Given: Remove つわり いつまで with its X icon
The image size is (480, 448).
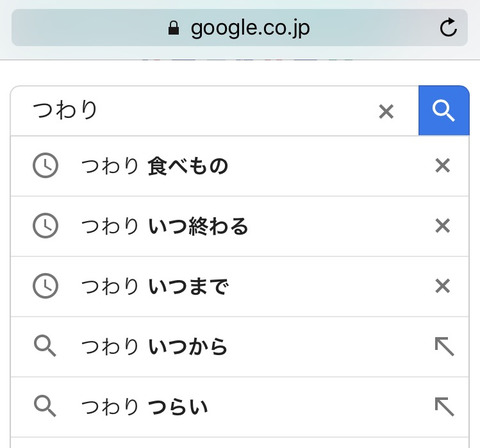Looking at the screenshot, I should click(443, 286).
